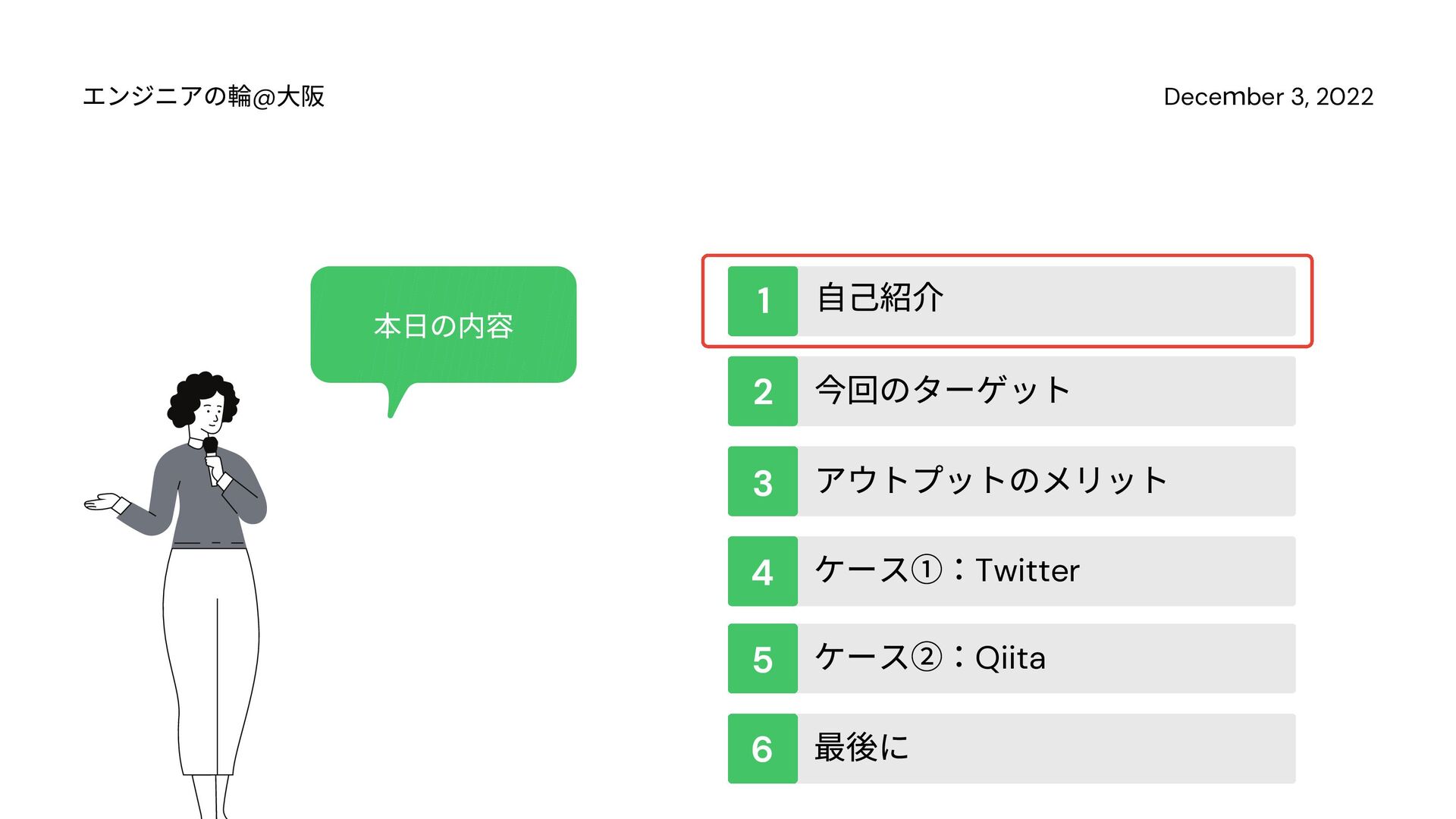Click the green number 6 badge
The width and height of the screenshot is (1456, 819).
763,748
